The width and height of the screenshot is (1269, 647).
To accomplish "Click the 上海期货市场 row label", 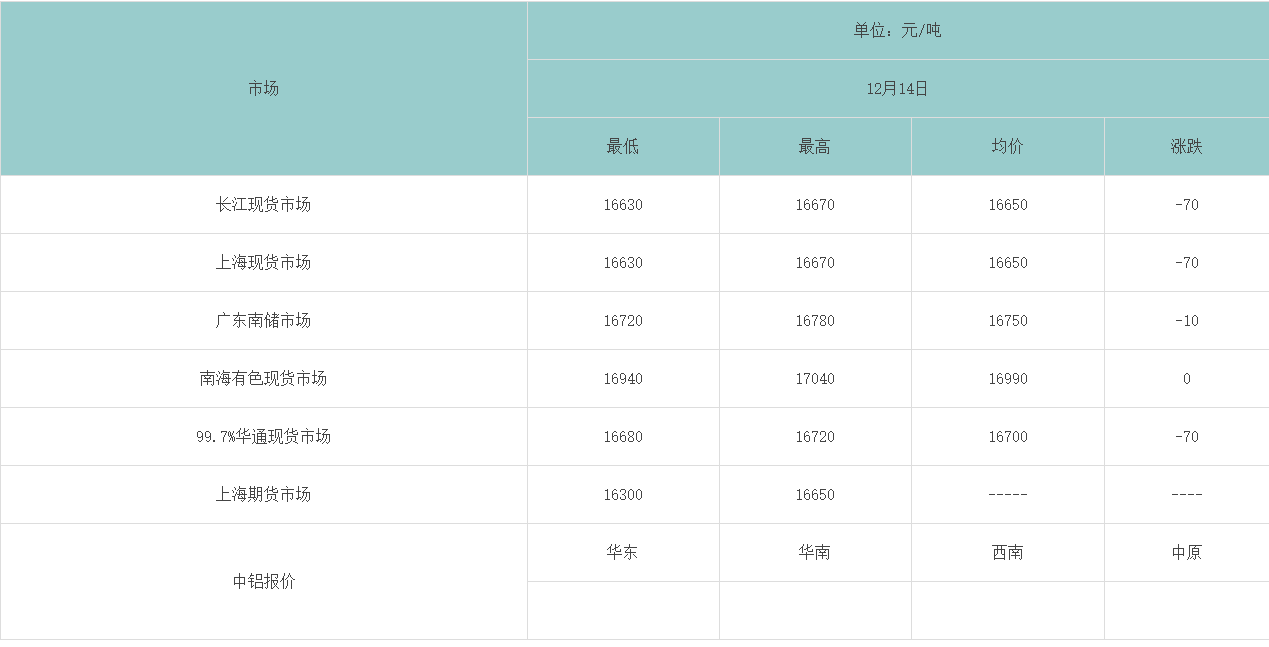I will click(x=262, y=494).
